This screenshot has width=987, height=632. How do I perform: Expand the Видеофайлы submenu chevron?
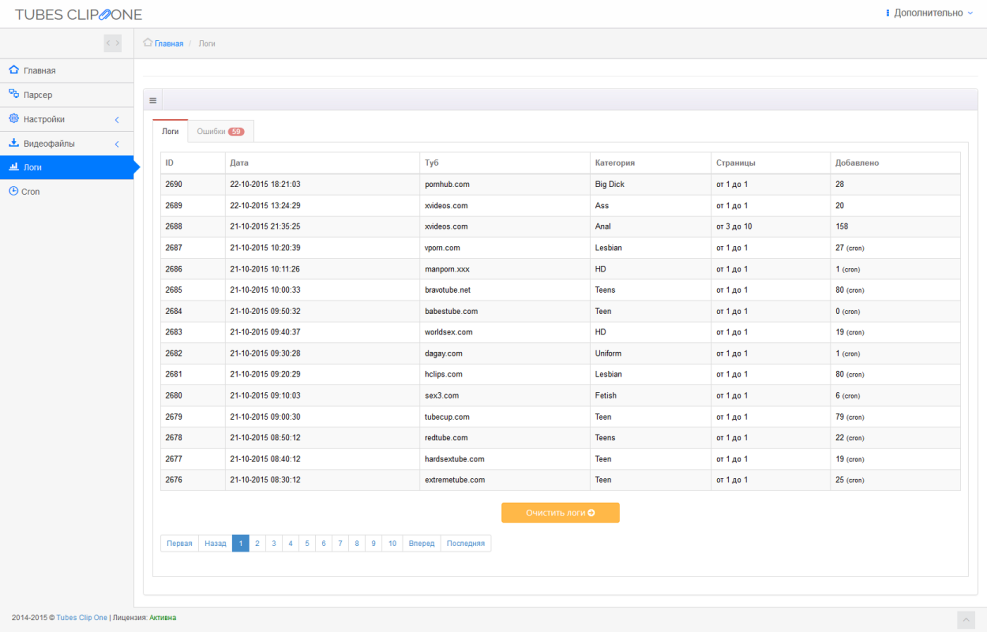115,143
